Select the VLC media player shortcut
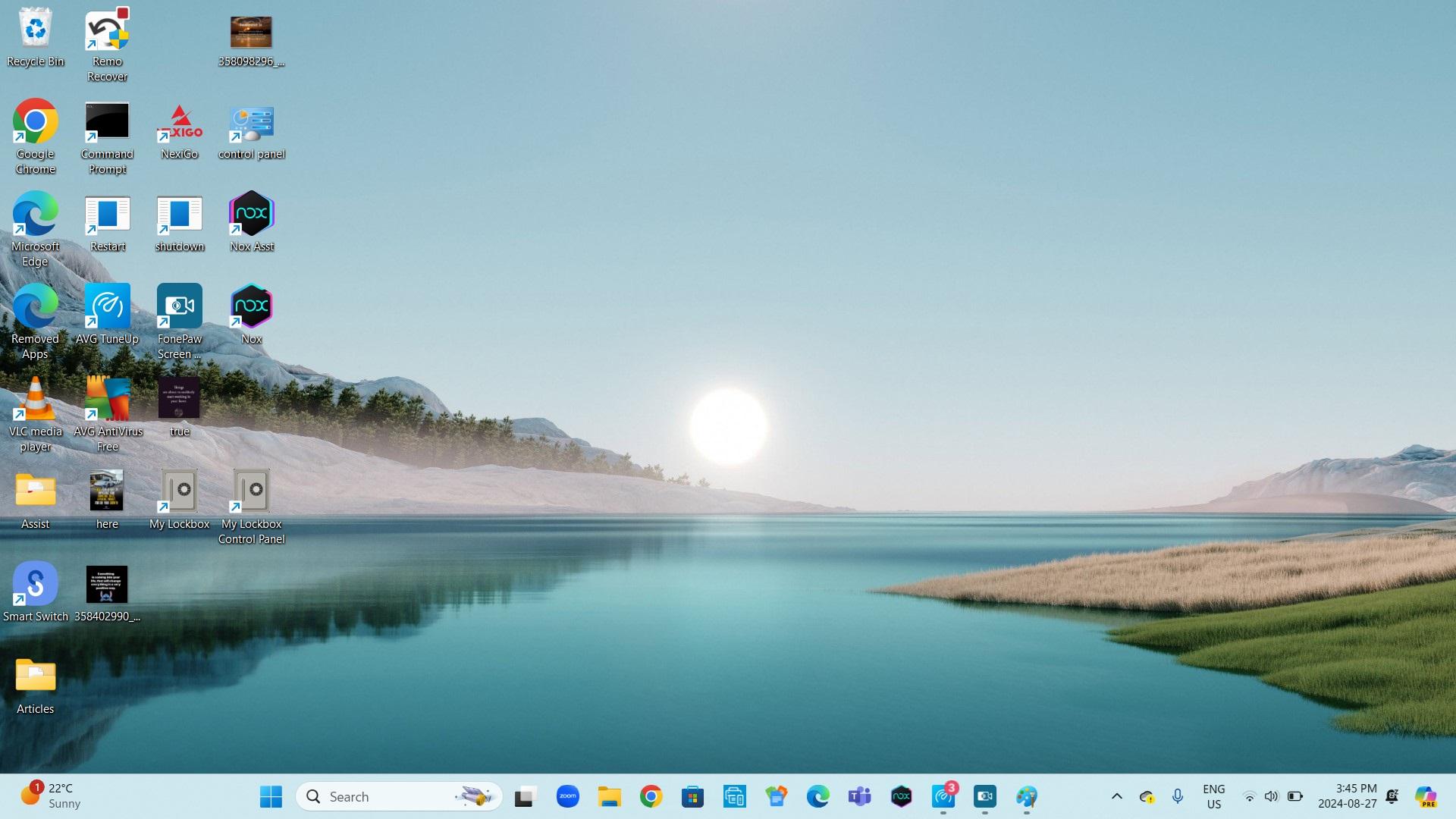The width and height of the screenshot is (1456, 819). [x=36, y=415]
